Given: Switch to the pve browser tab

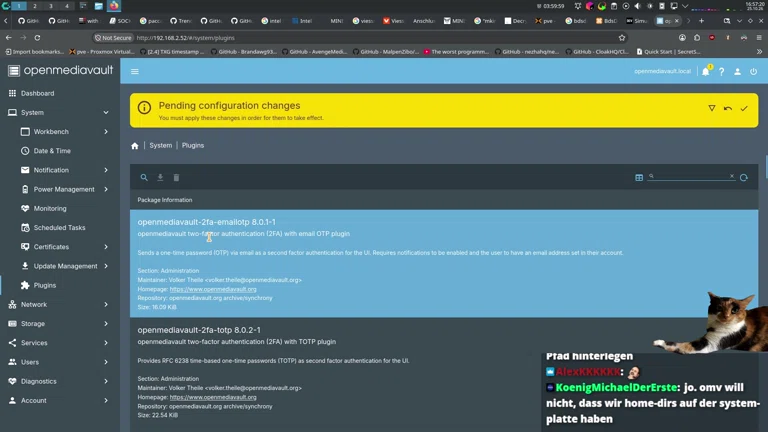Looking at the screenshot, I should [x=545, y=21].
